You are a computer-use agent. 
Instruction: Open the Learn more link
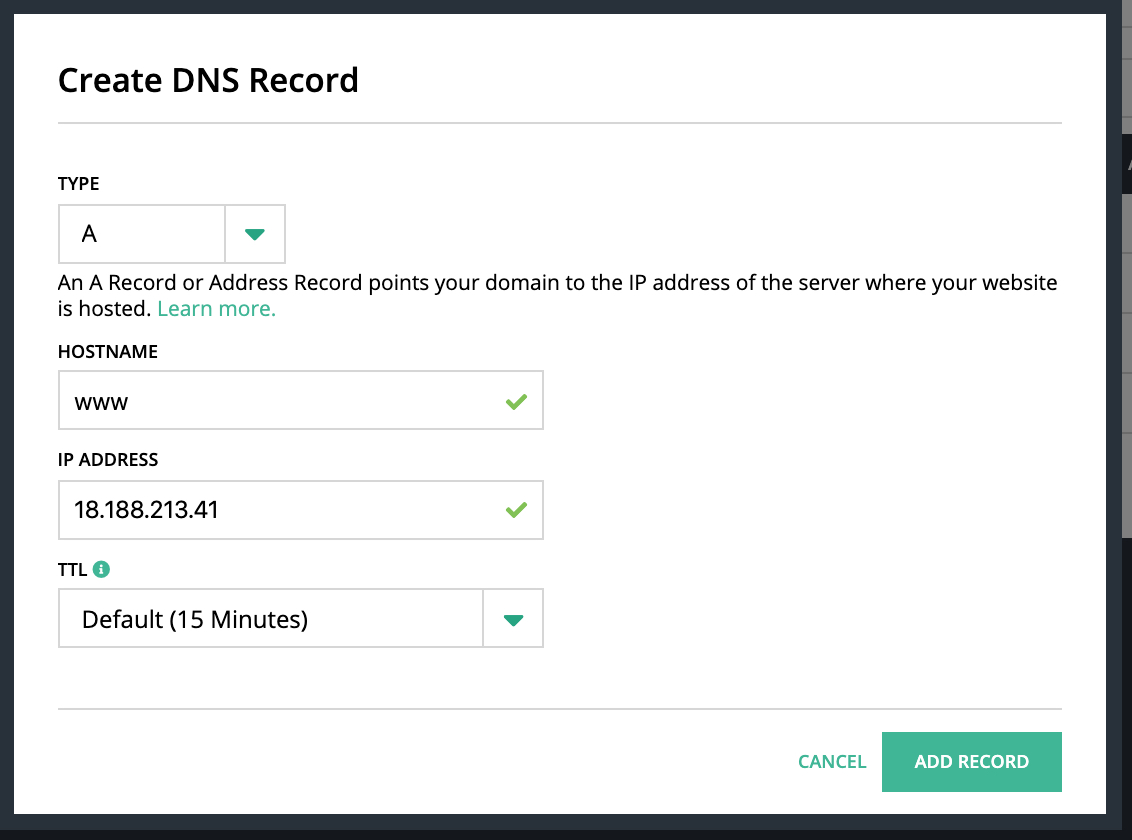click(x=216, y=308)
